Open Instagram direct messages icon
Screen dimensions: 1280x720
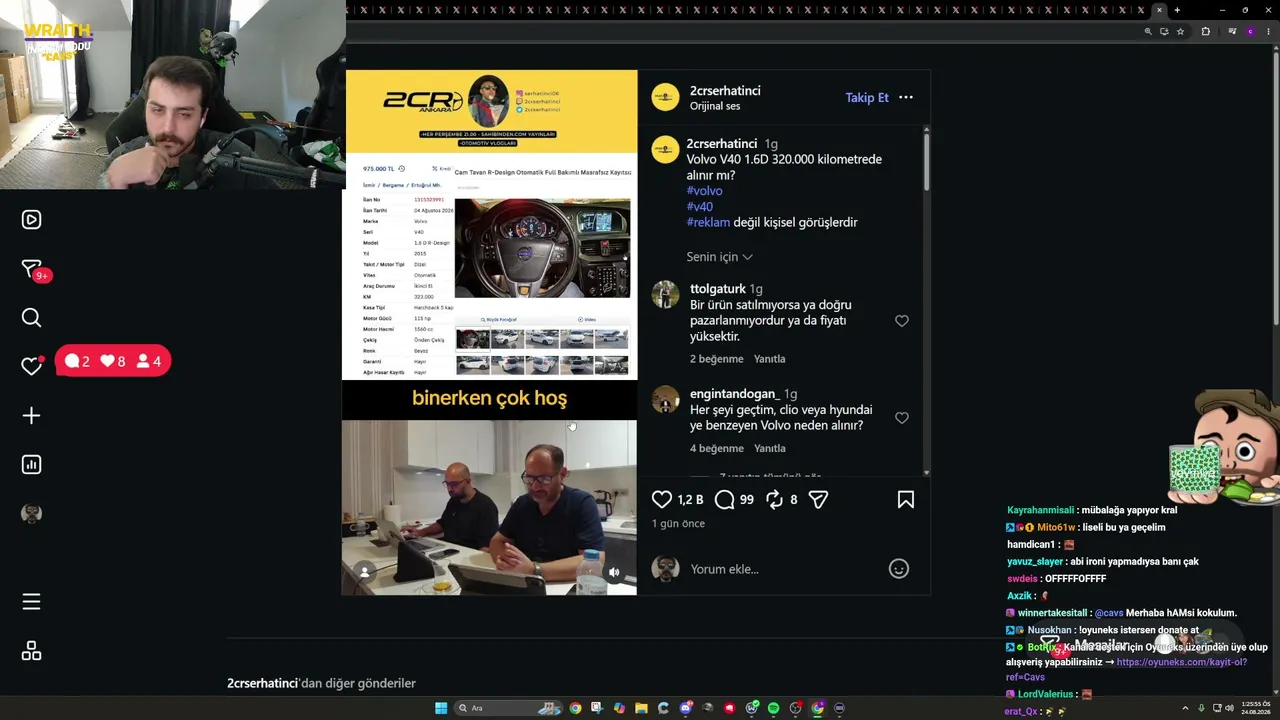[32, 269]
